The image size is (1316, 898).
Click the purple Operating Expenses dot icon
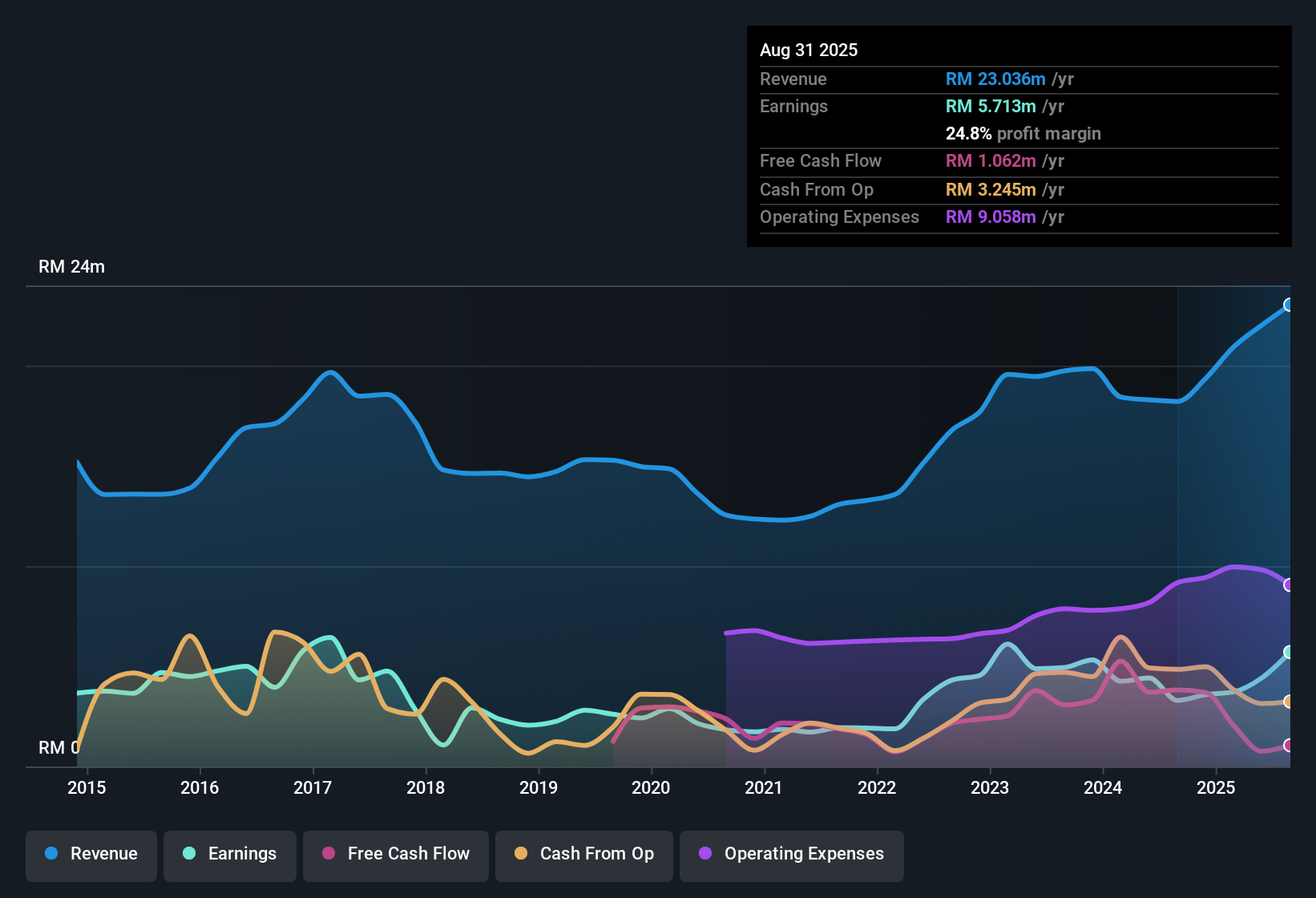(704, 854)
